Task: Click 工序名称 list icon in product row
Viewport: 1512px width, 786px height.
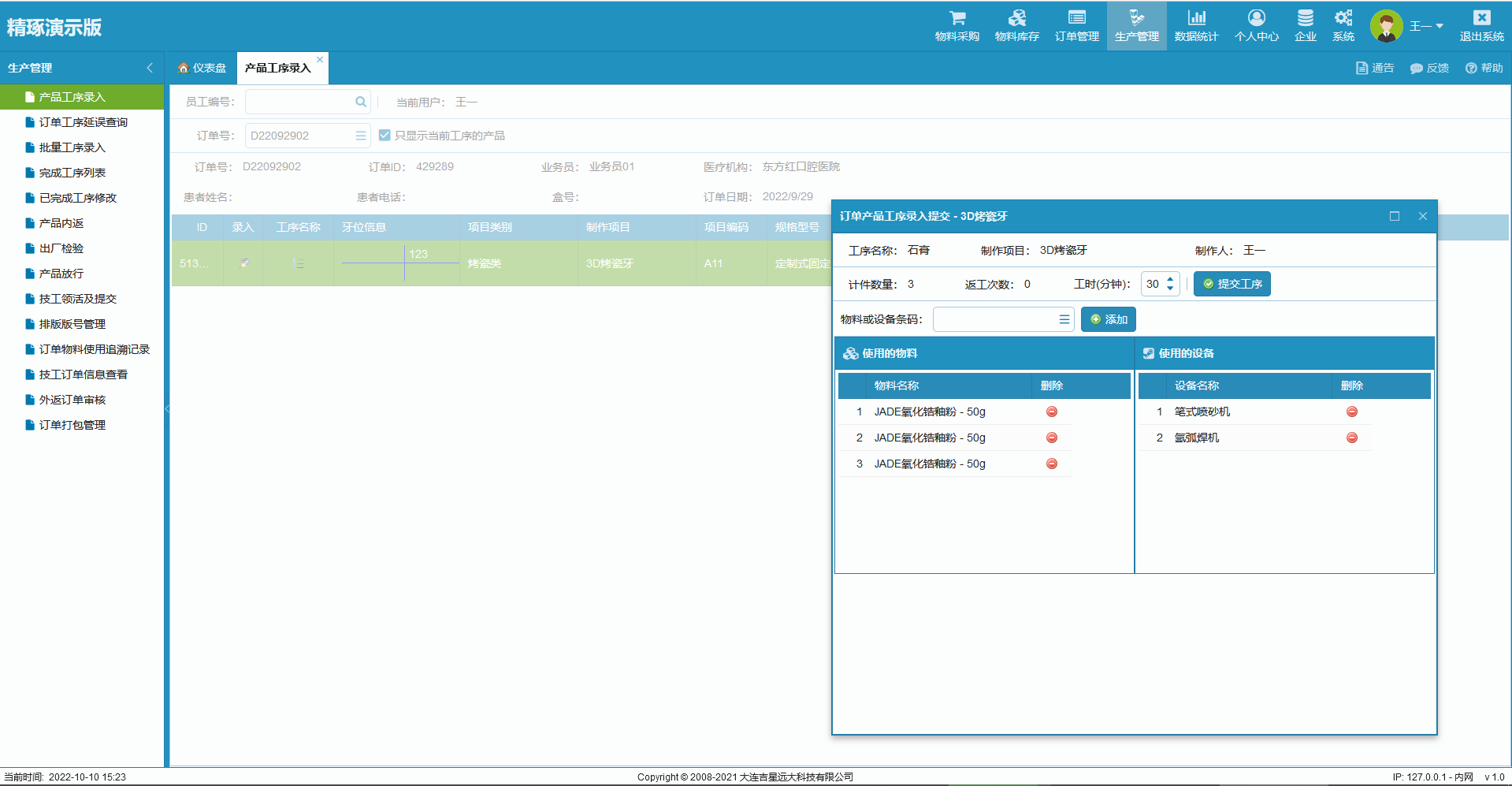Action: pyautogui.click(x=298, y=263)
